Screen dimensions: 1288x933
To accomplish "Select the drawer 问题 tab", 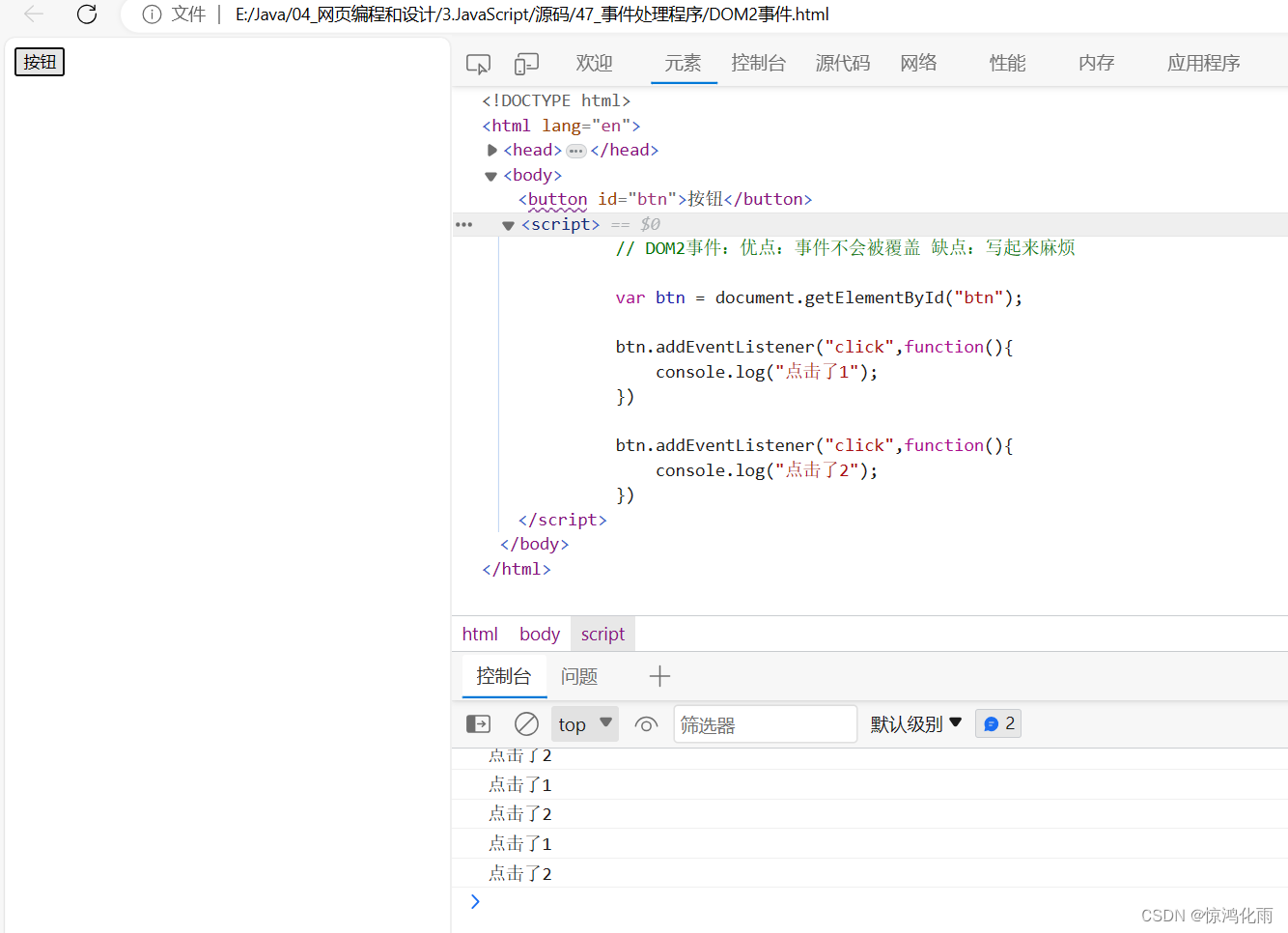I will point(579,676).
